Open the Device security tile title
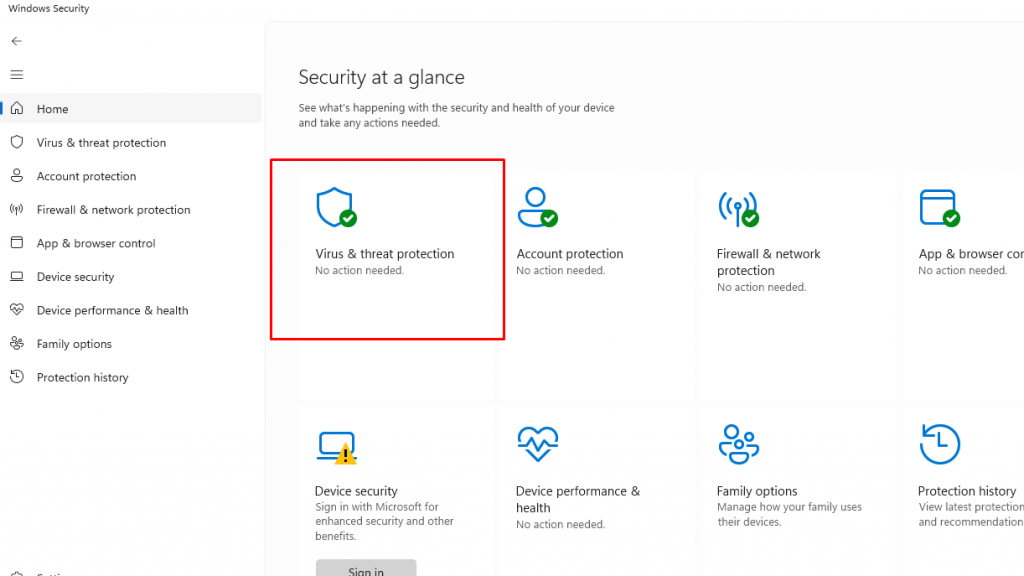This screenshot has width=1024, height=576. [x=356, y=490]
